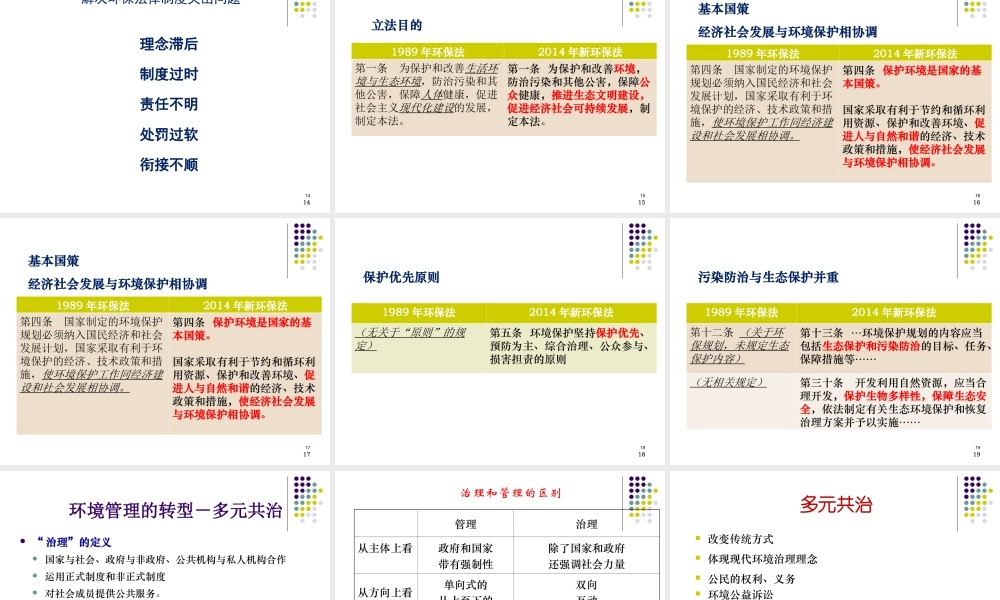Click the 污染防治与生态保护并重 title
This screenshot has width=1000, height=600.
768,277
